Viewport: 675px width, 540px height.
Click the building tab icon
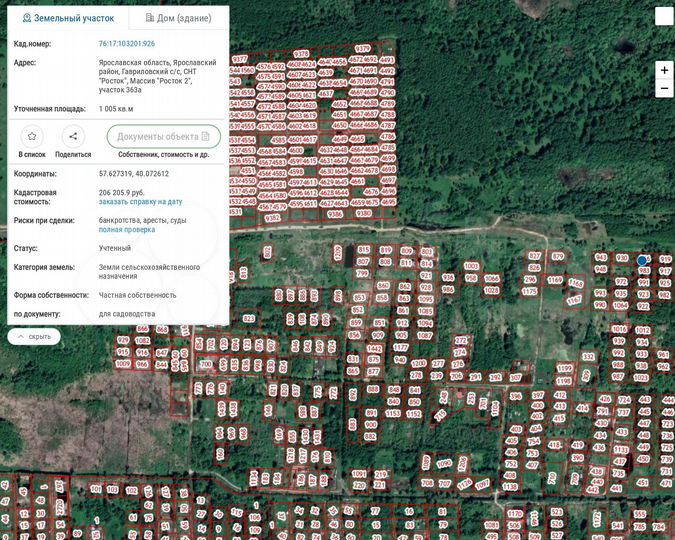pos(149,18)
